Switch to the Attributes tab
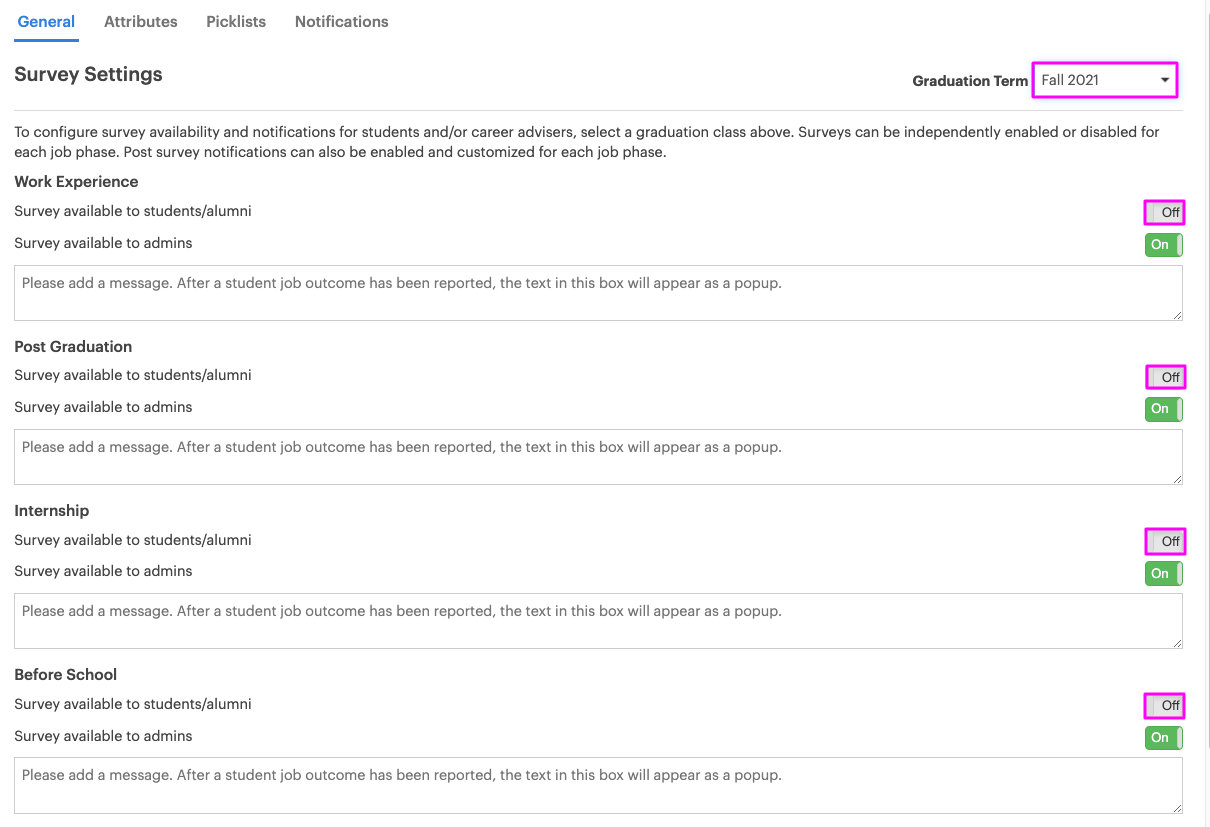 click(x=141, y=21)
